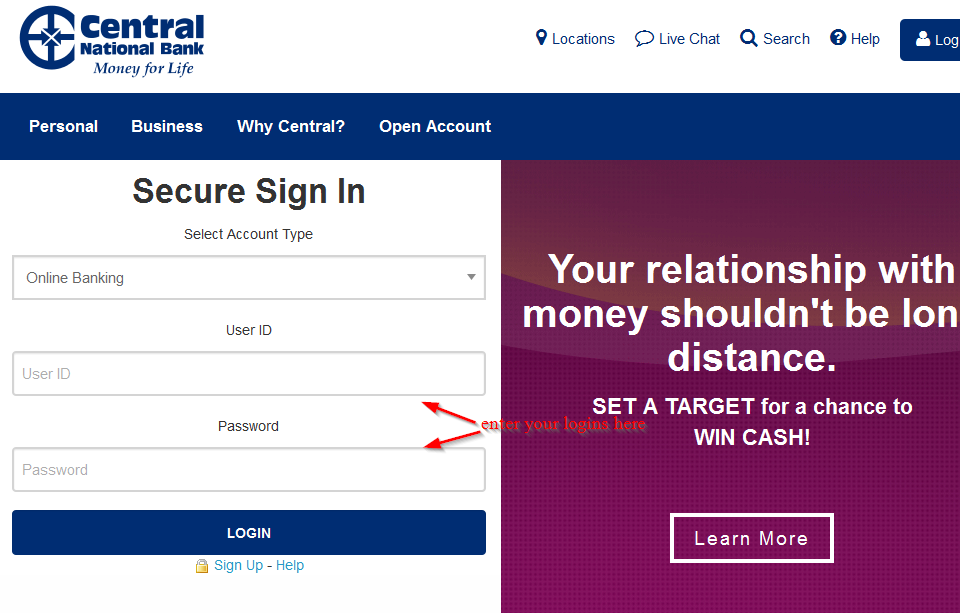Click the Learn More banner button
The height and width of the screenshot is (613, 960).
tap(751, 538)
